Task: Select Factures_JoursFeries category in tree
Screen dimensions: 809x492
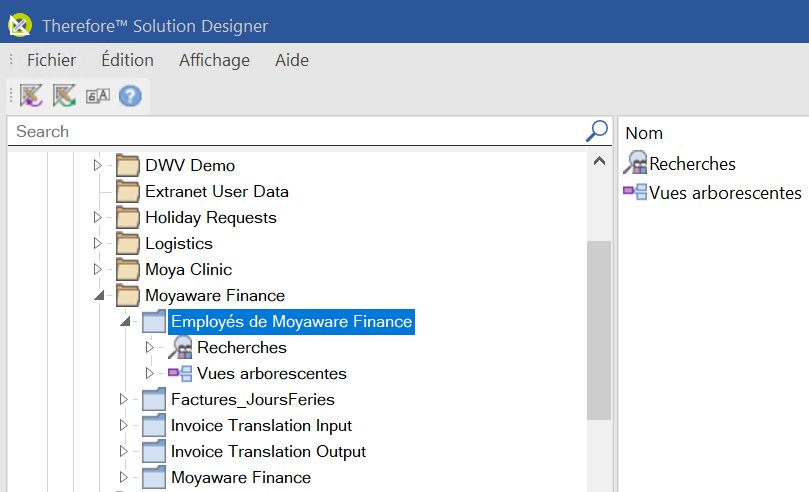Action: (252, 400)
